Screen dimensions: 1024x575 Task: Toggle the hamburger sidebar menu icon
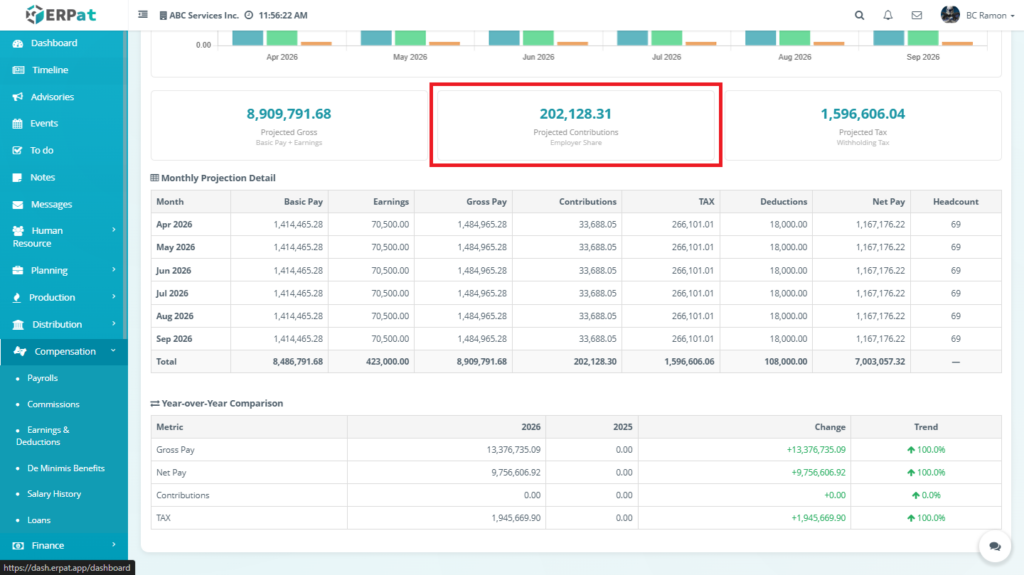pyautogui.click(x=143, y=15)
